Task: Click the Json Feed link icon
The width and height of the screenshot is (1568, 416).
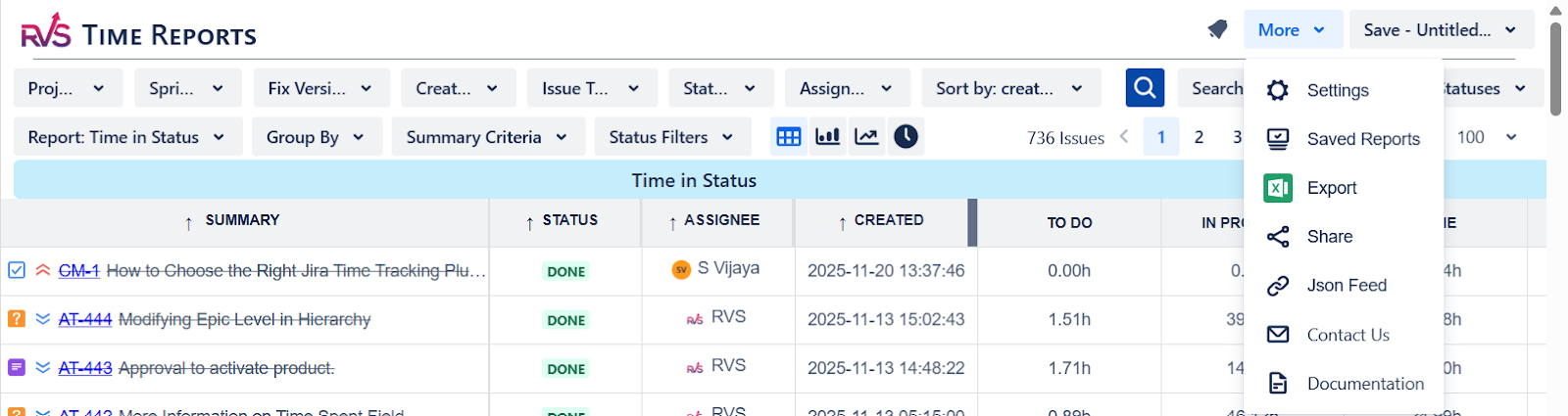Action: 1278,286
